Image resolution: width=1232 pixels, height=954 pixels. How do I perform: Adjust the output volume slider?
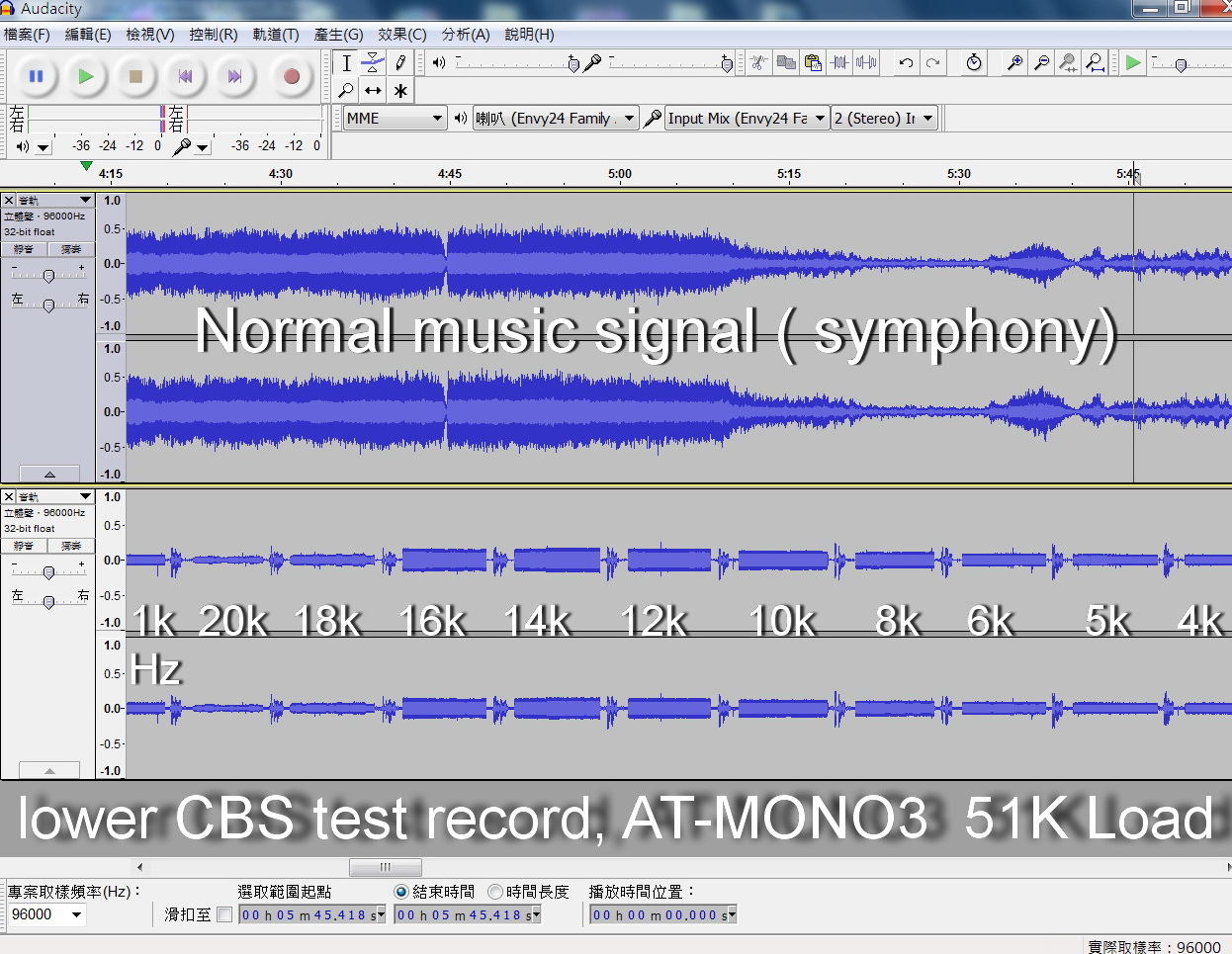tap(573, 64)
